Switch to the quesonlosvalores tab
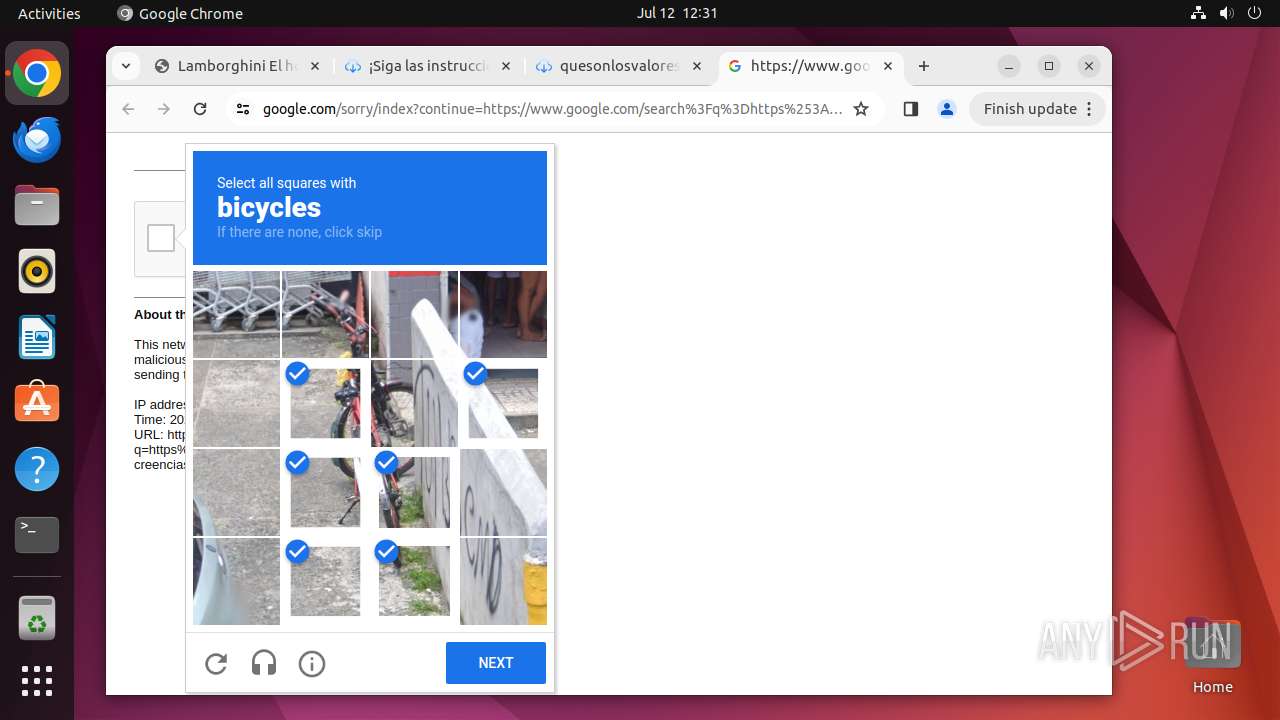This screenshot has width=1280, height=720. 619,66
